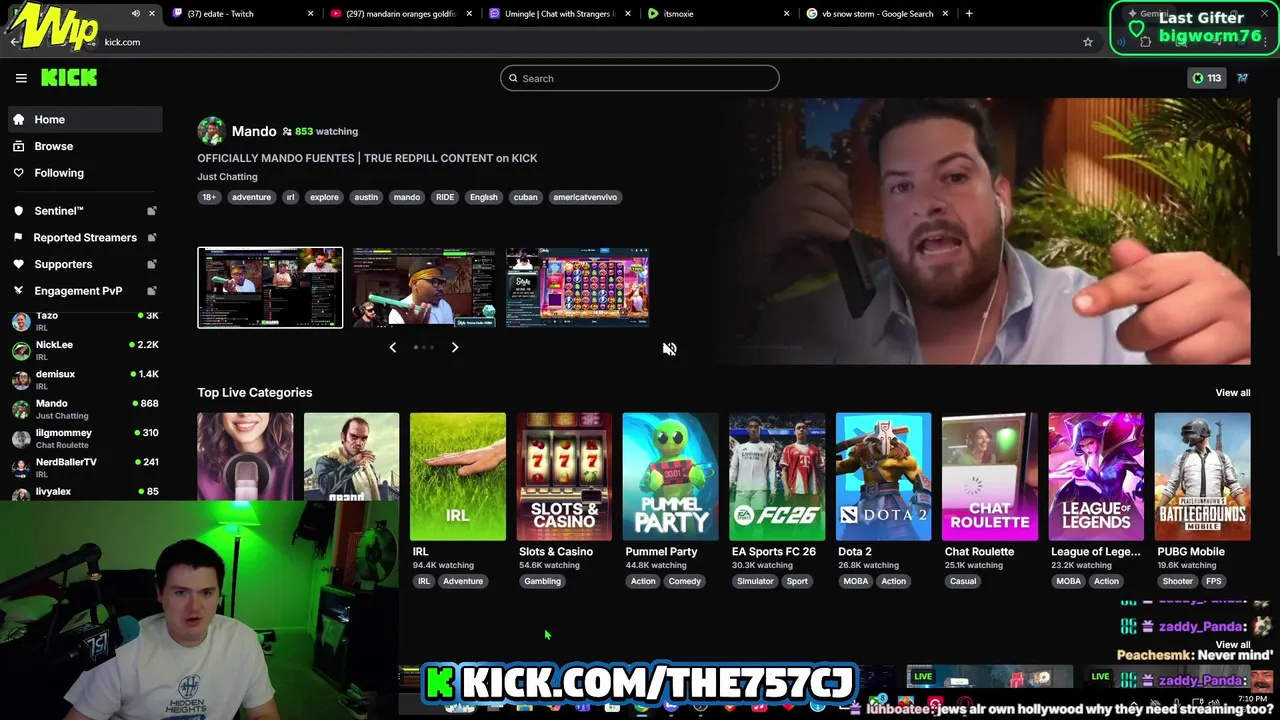Click the 113 Kicks balance button
Image resolution: width=1280 pixels, height=720 pixels.
(1206, 78)
